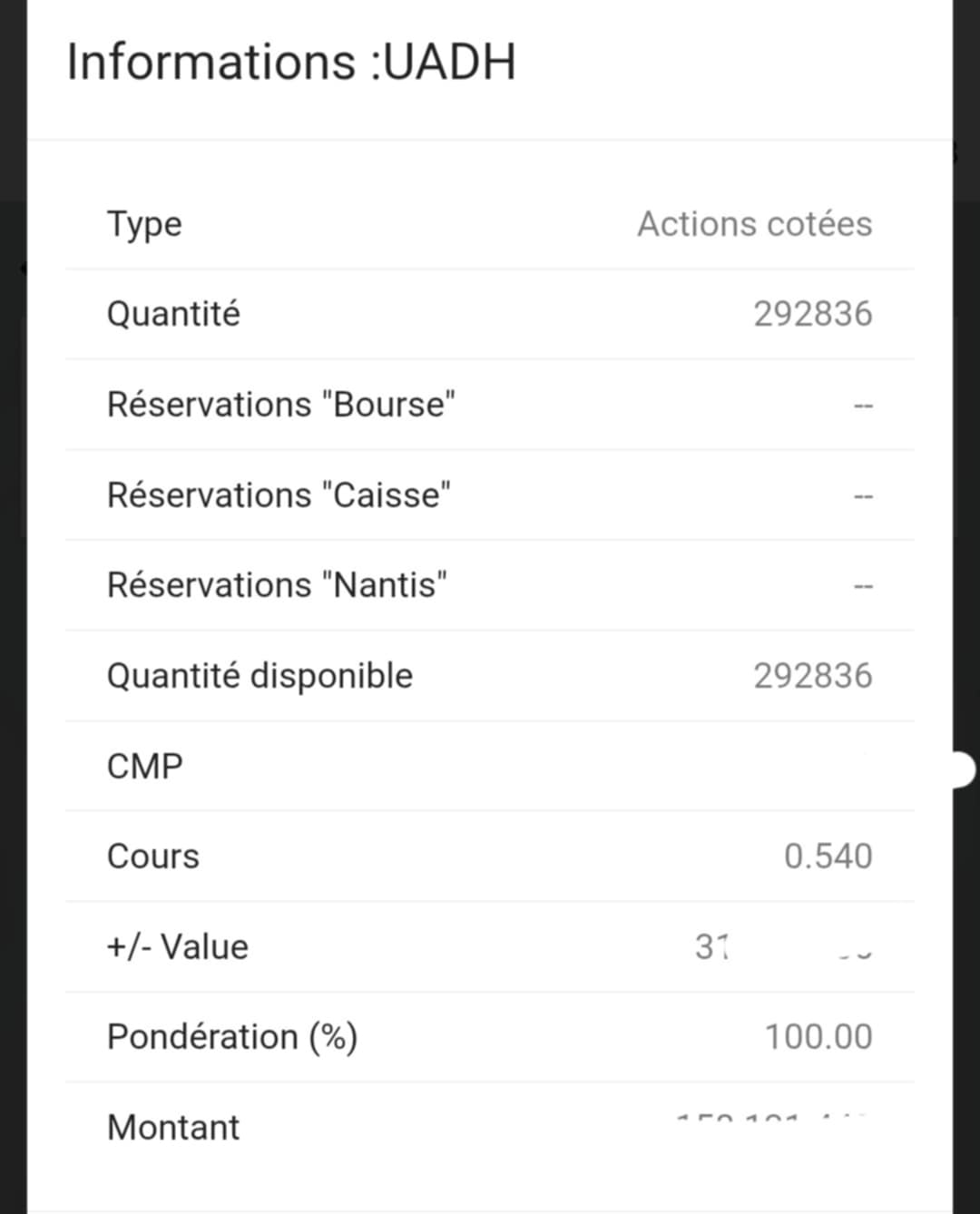
Task: Select the Cours row label
Action: (x=152, y=857)
